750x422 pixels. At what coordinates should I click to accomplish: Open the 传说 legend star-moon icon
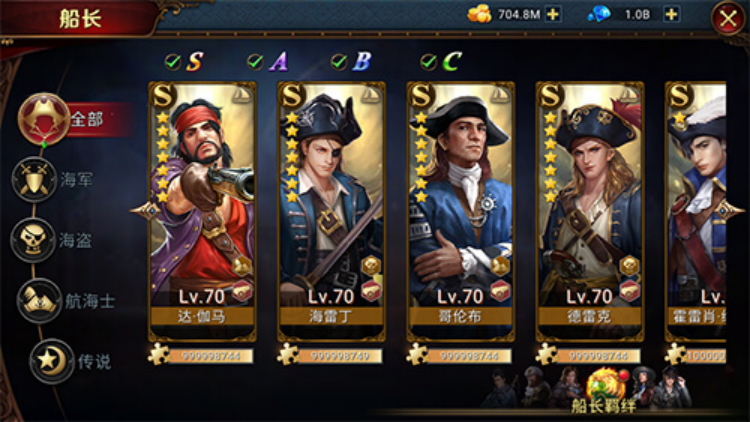pyautogui.click(x=52, y=361)
